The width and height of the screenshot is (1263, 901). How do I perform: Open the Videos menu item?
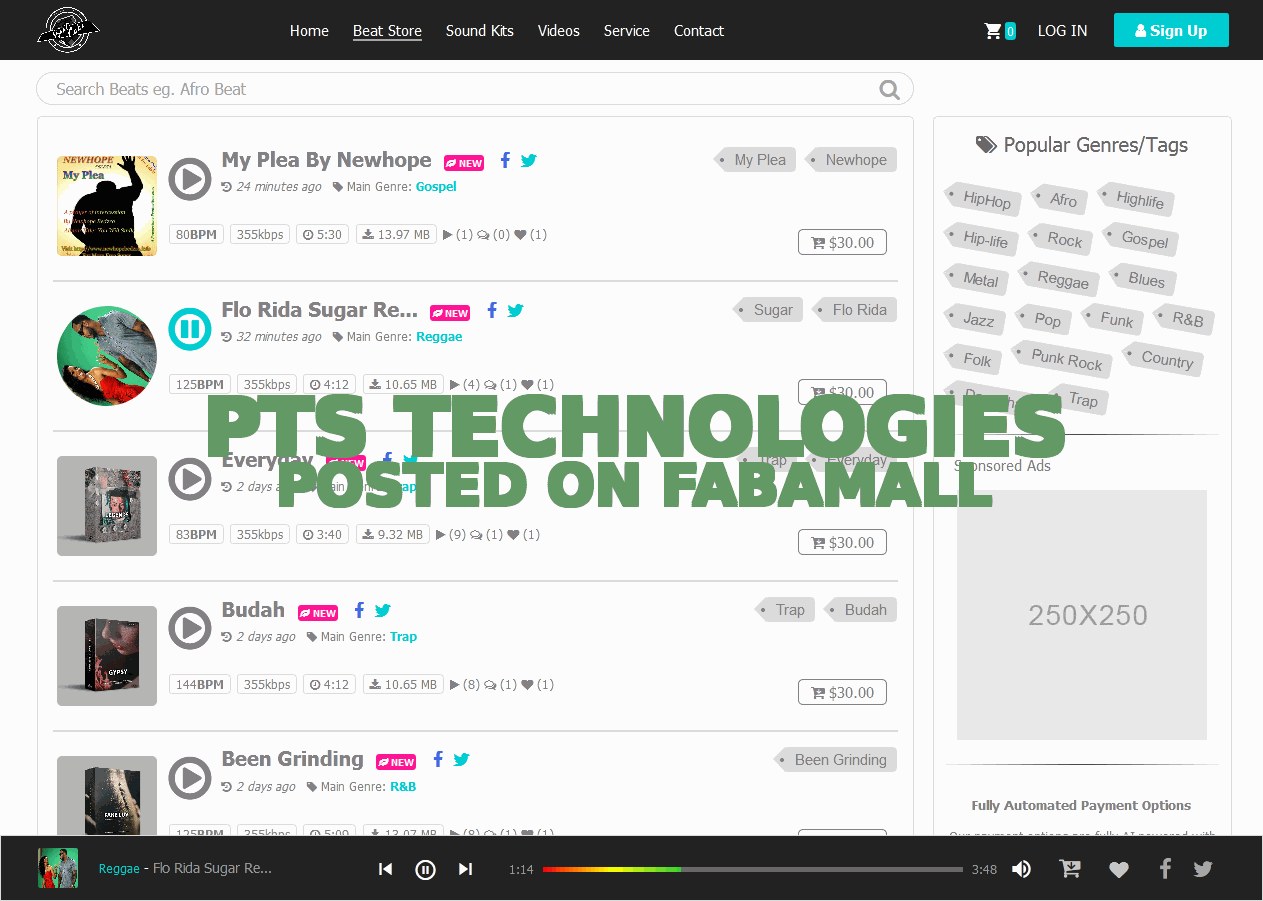coord(559,31)
